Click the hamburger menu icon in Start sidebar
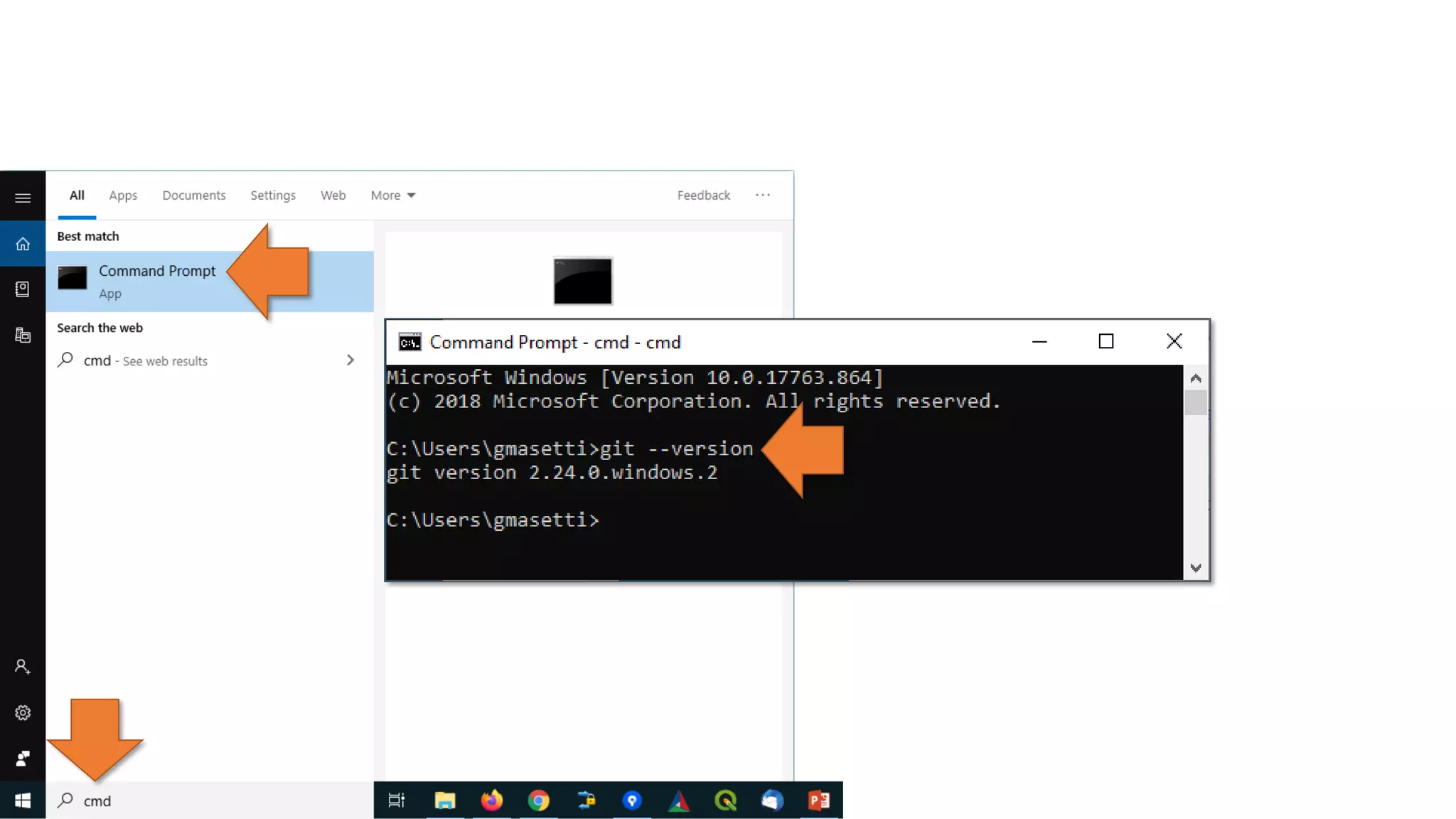Image resolution: width=1456 pixels, height=819 pixels. [23, 198]
